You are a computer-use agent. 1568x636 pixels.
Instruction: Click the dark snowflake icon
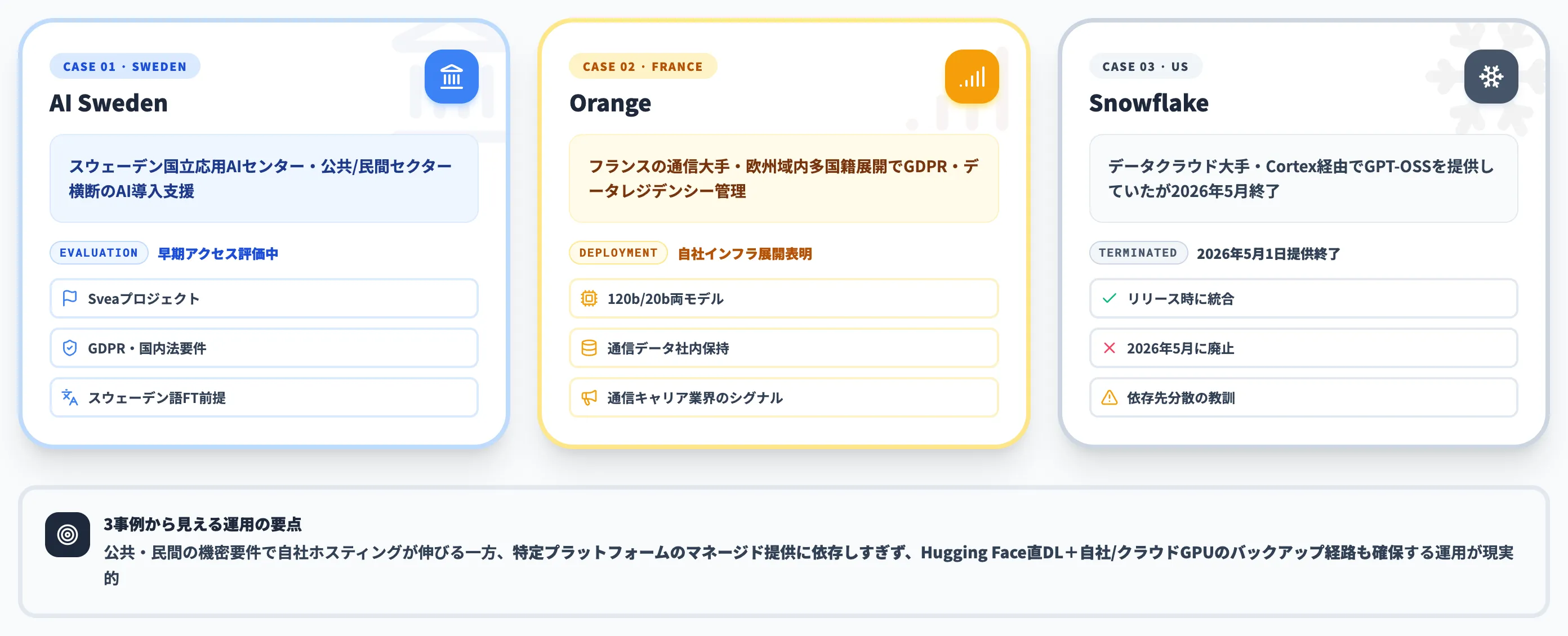pos(1491,77)
